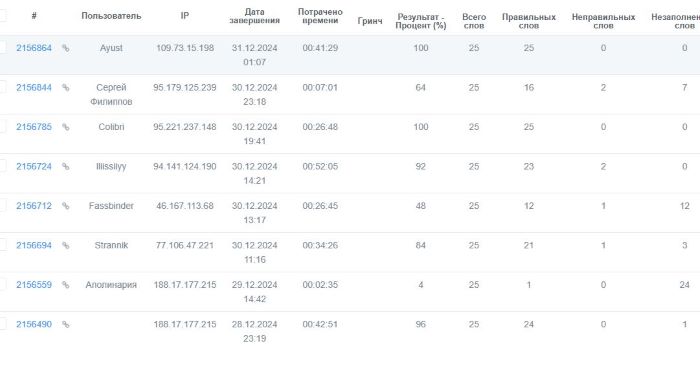Click the IP address 46.167.113.68
The height and width of the screenshot is (374, 700).
click(185, 206)
